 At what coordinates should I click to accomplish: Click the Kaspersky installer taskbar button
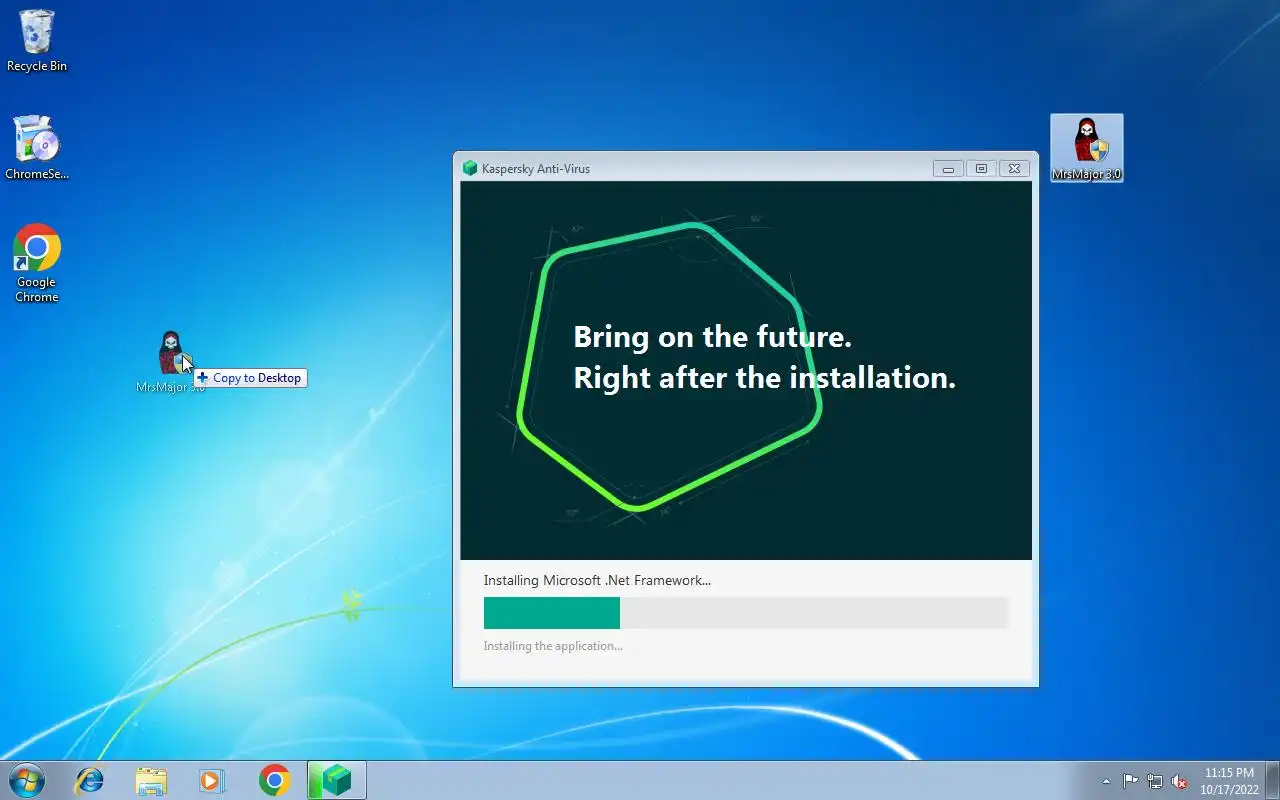[337, 780]
